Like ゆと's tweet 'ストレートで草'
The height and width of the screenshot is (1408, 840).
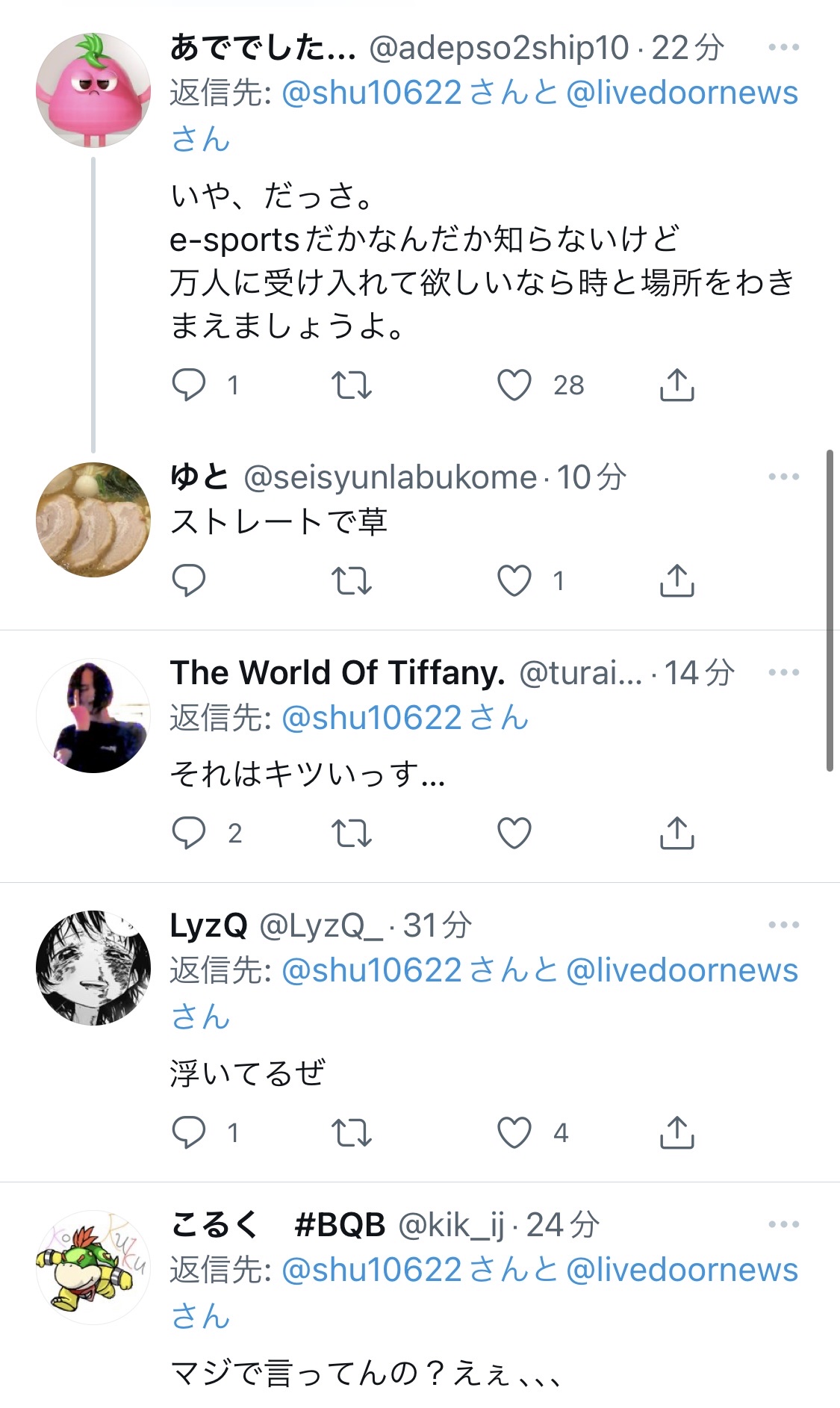click(514, 581)
